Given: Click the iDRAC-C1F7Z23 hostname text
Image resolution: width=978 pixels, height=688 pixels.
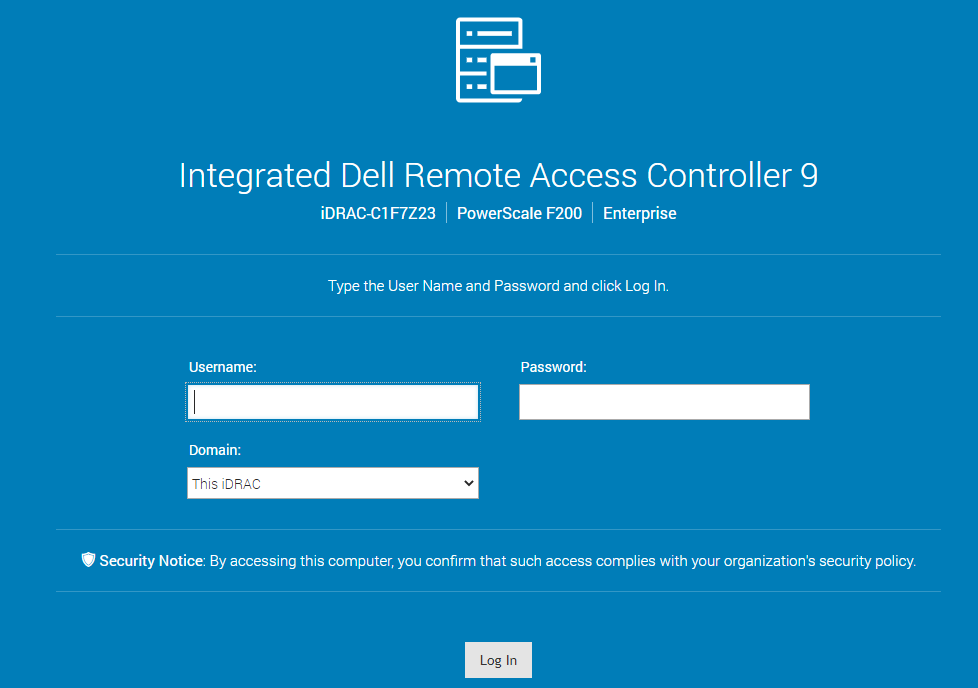Looking at the screenshot, I should [x=377, y=213].
